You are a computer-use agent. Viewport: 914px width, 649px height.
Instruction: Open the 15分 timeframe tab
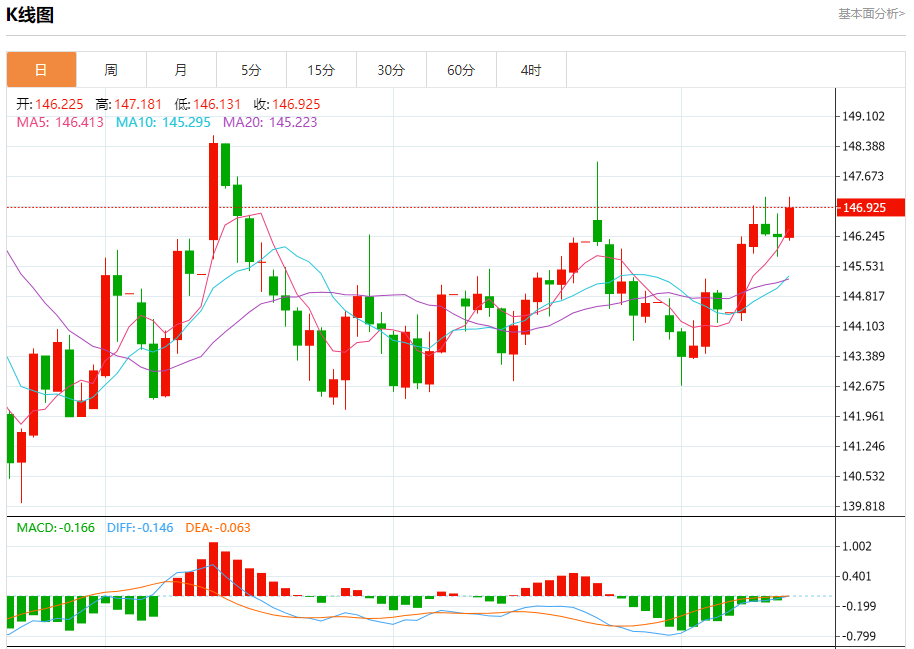pos(321,70)
